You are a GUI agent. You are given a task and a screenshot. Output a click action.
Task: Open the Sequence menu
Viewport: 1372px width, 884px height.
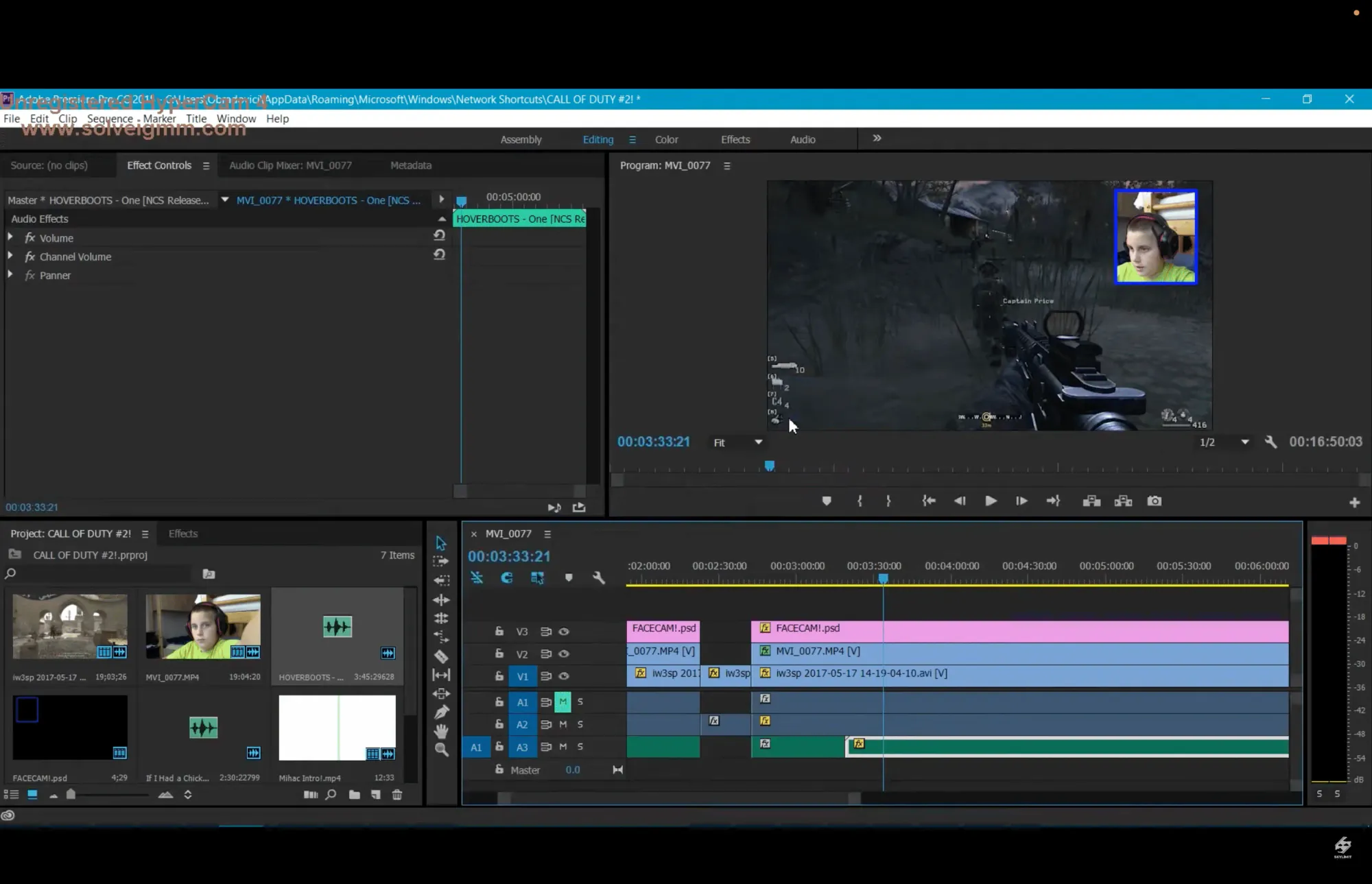click(x=110, y=119)
